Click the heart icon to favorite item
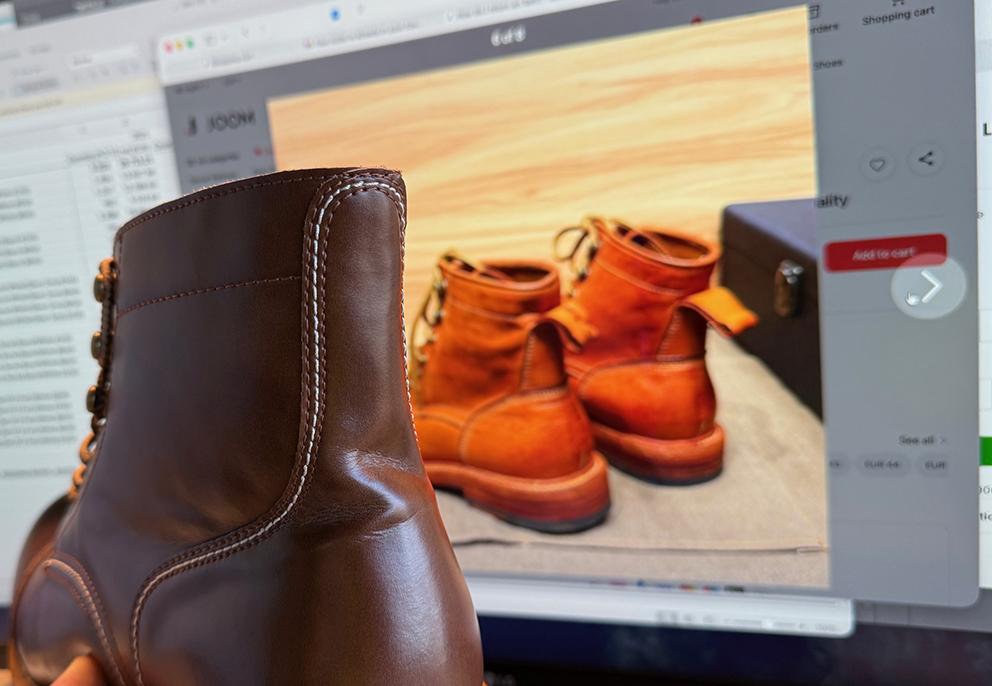 pos(877,164)
